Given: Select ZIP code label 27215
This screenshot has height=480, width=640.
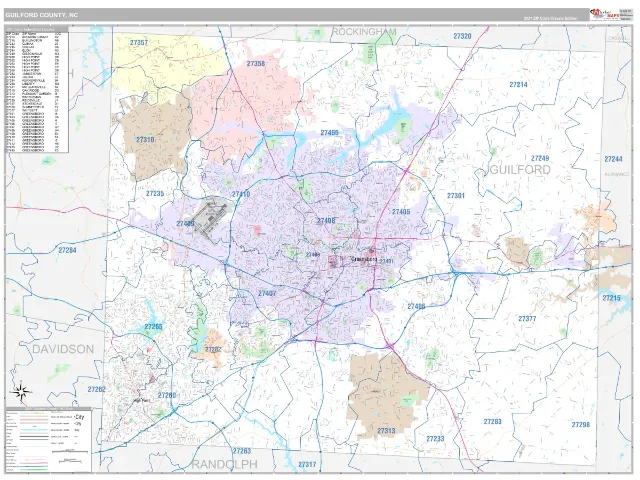Looking at the screenshot, I should coord(611,298).
